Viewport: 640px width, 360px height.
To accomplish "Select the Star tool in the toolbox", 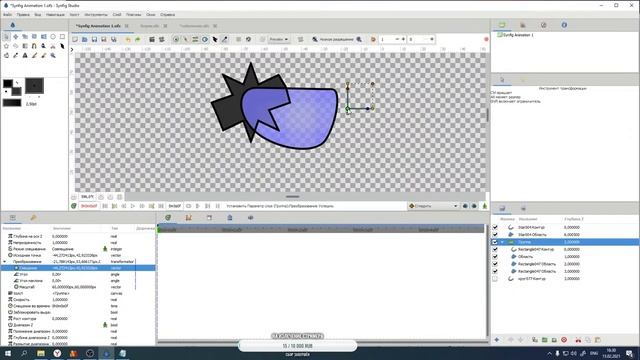I will pos(6,46).
